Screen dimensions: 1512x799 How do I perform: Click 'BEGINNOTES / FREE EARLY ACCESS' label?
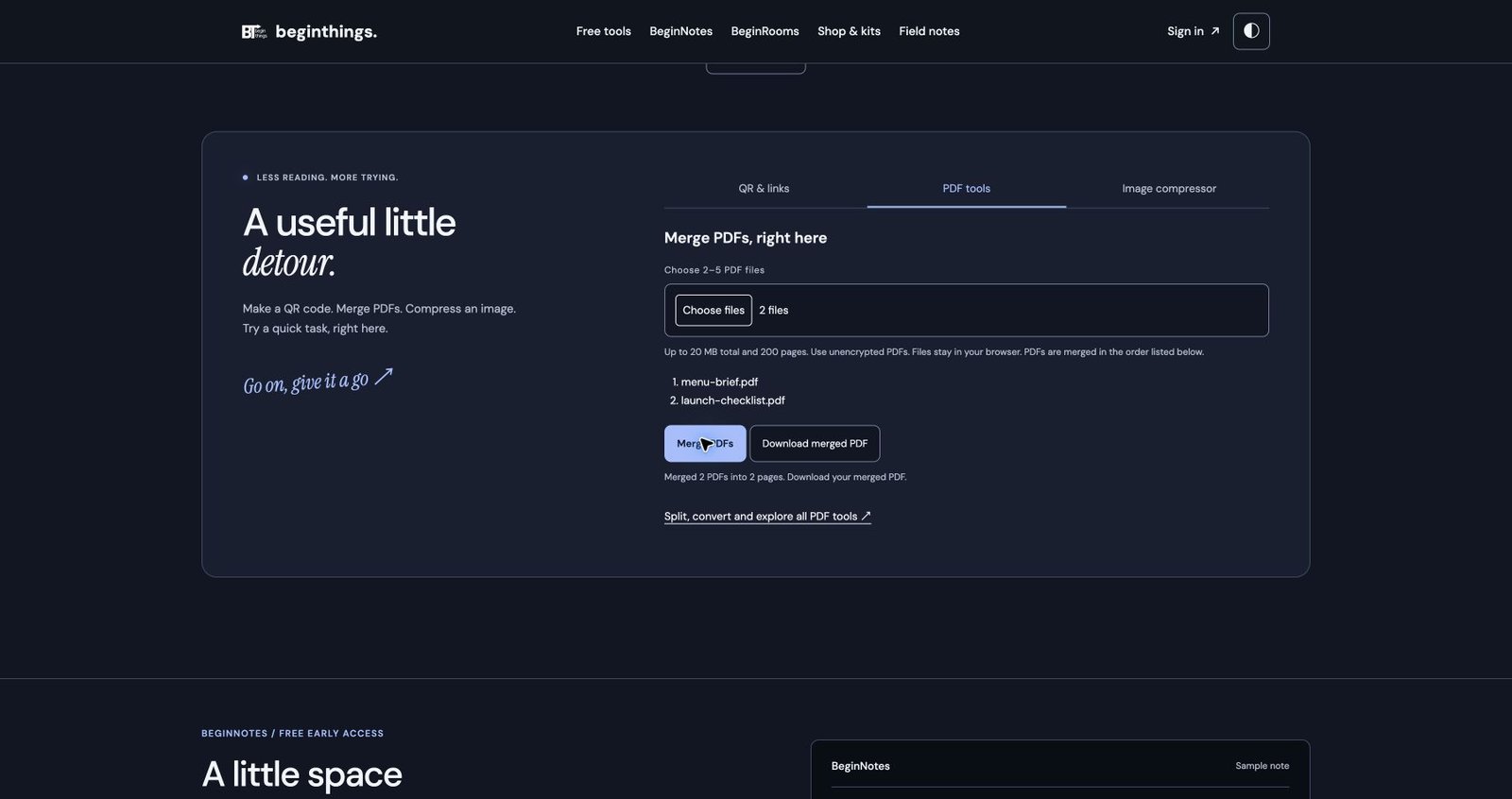[x=292, y=734]
